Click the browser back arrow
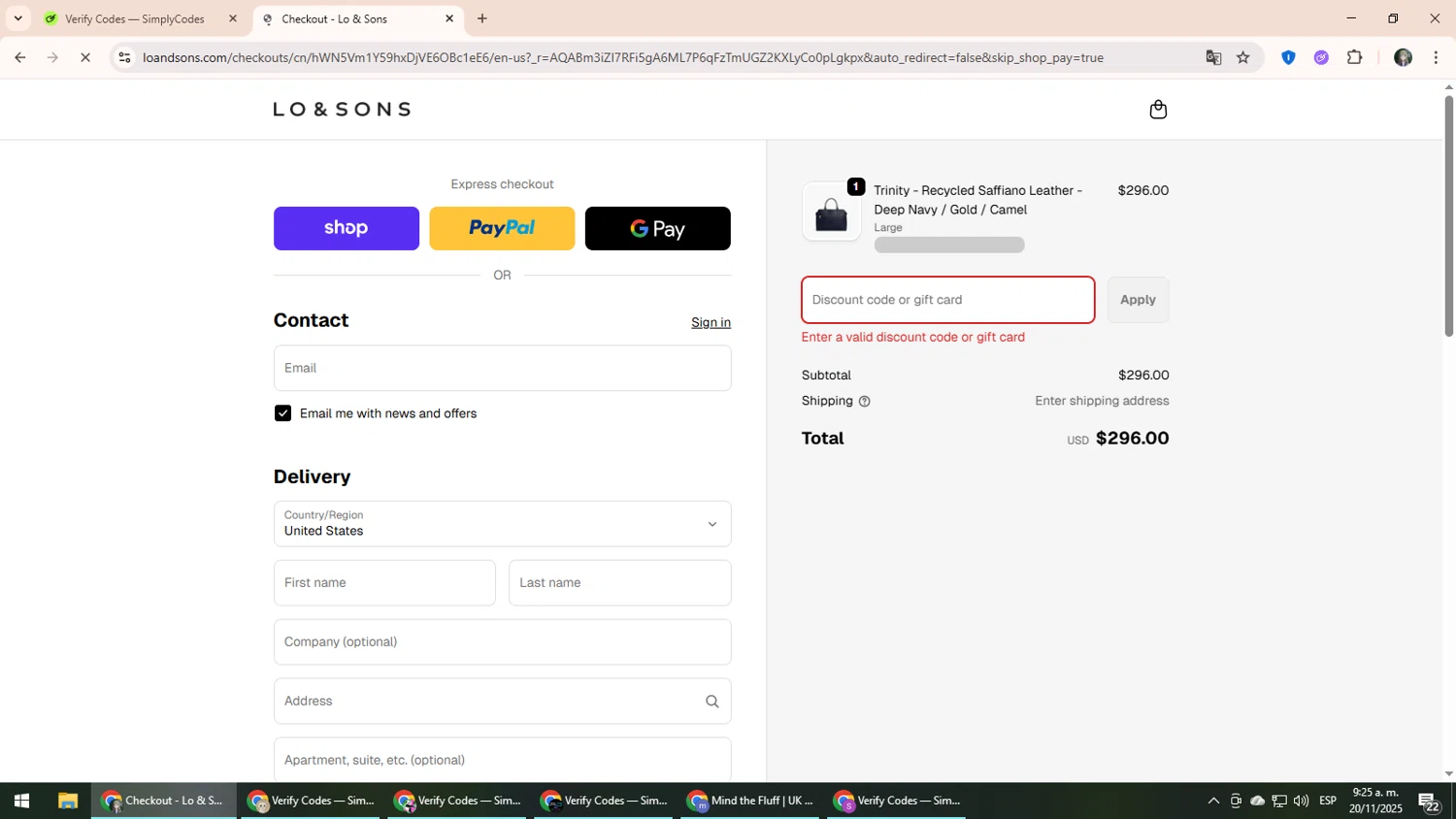The height and width of the screenshot is (819, 1456). pyautogui.click(x=19, y=57)
